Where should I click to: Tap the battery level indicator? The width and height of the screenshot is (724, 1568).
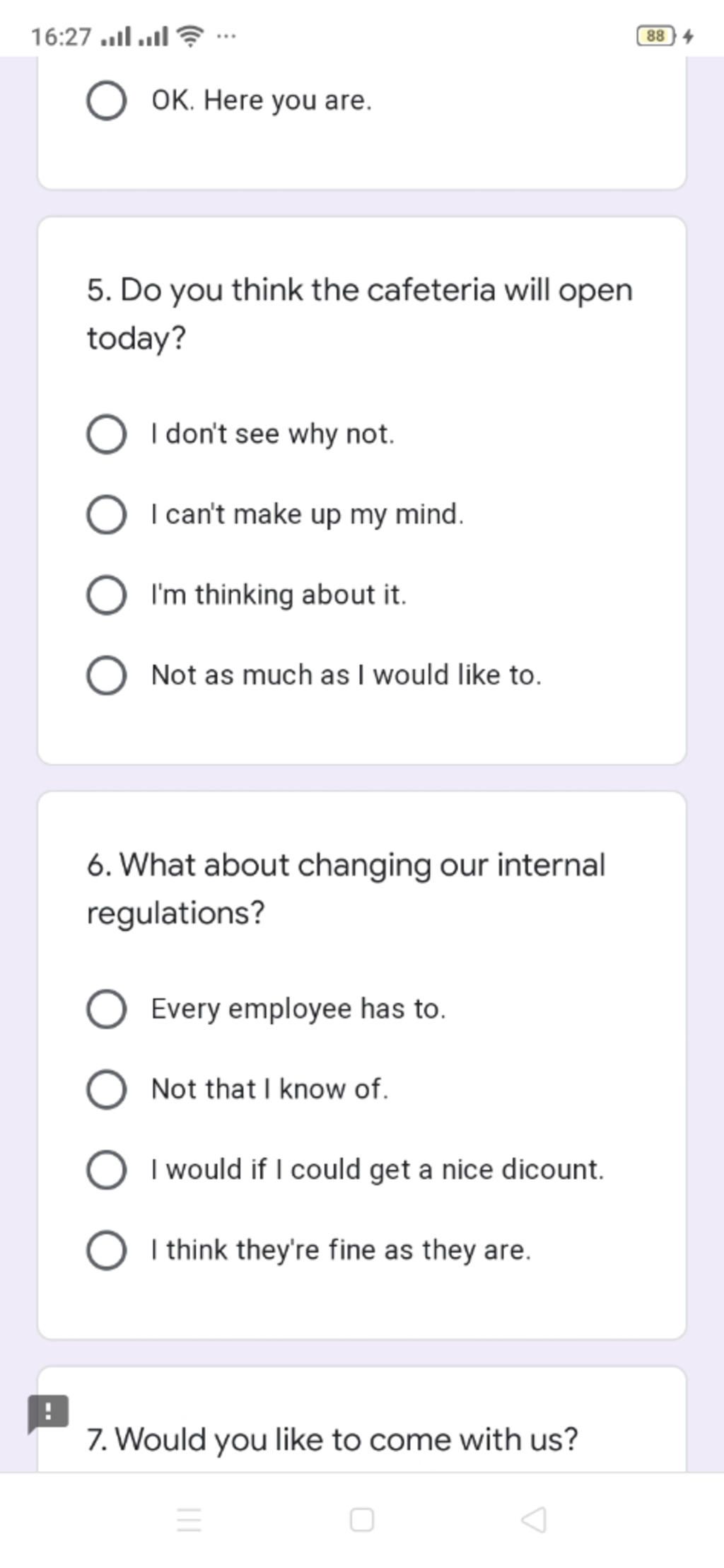pos(656,35)
